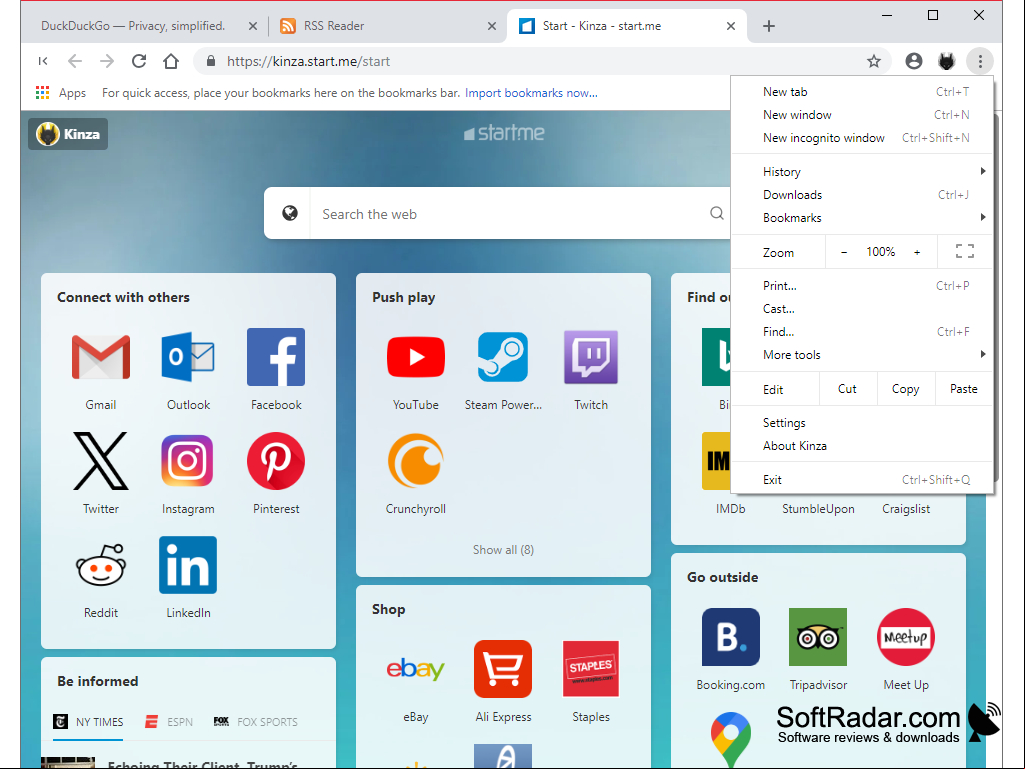Open the Meet Up shortcut icon
The height and width of the screenshot is (769, 1025).
click(906, 637)
